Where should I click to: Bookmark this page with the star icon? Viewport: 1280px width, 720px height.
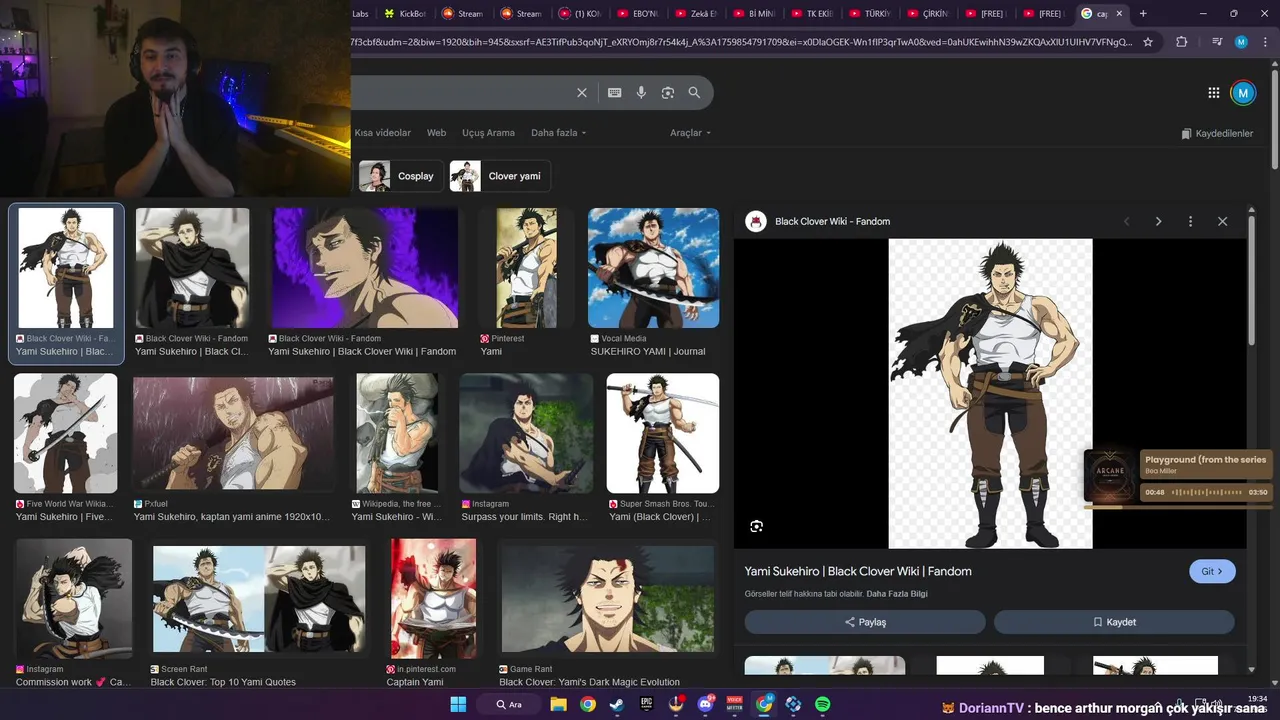click(1148, 42)
